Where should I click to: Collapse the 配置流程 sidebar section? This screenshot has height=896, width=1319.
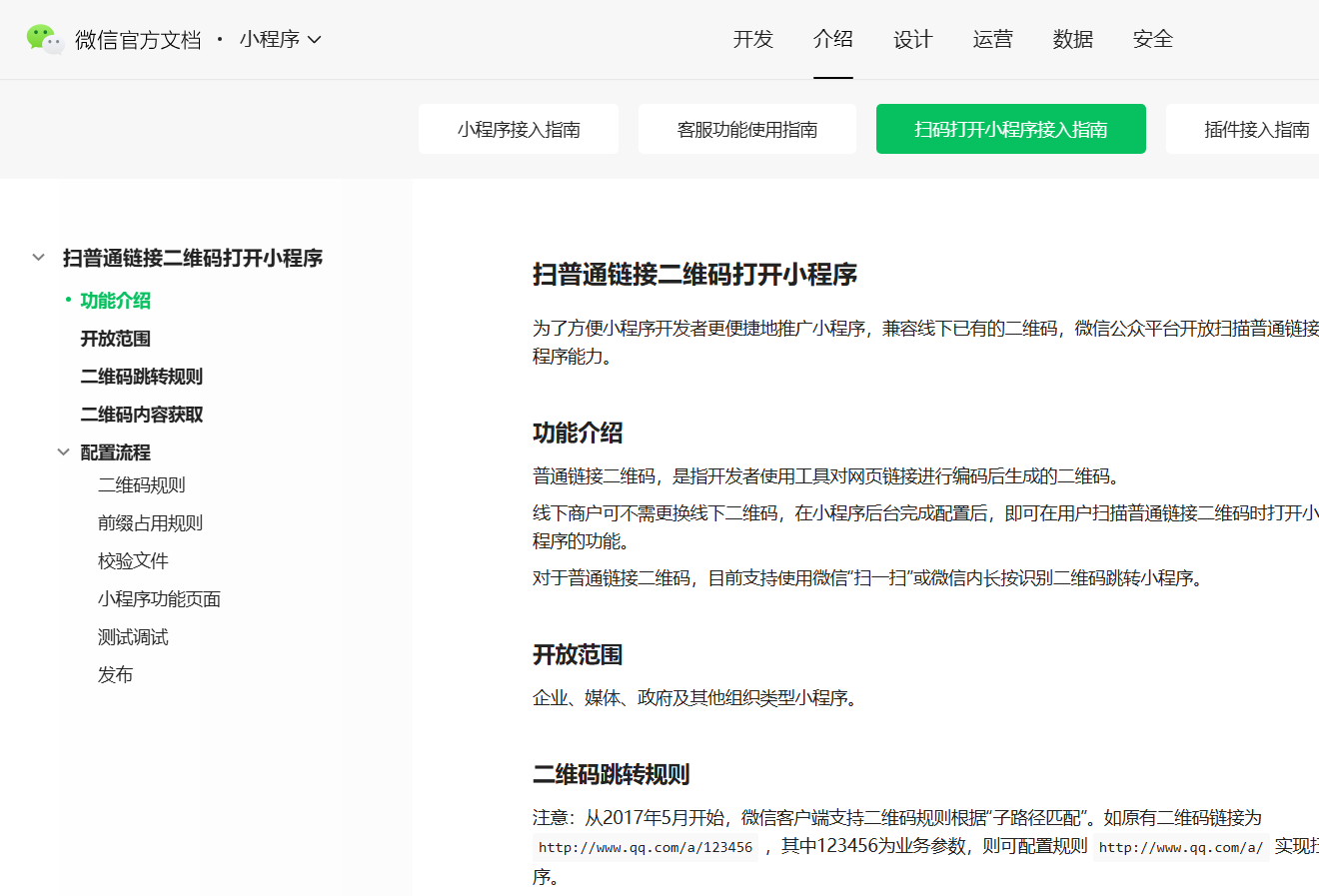[x=64, y=452]
